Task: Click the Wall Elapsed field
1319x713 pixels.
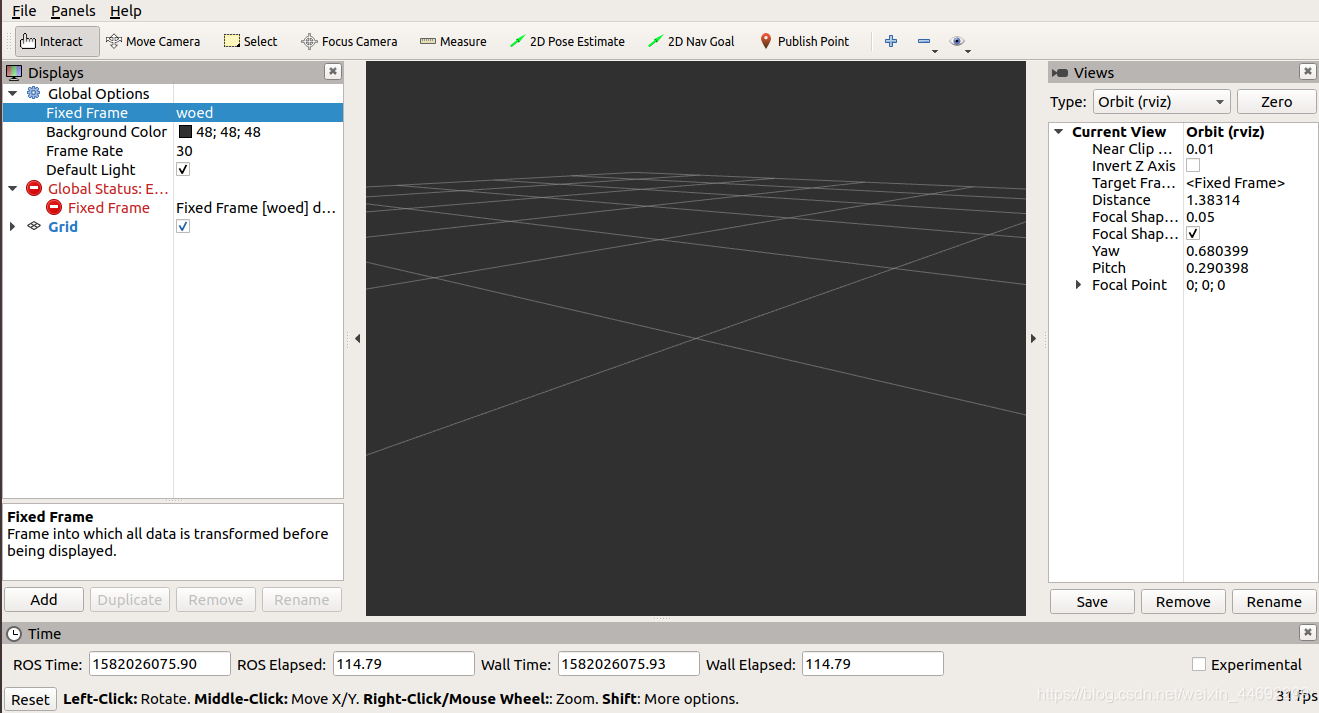Action: point(873,664)
